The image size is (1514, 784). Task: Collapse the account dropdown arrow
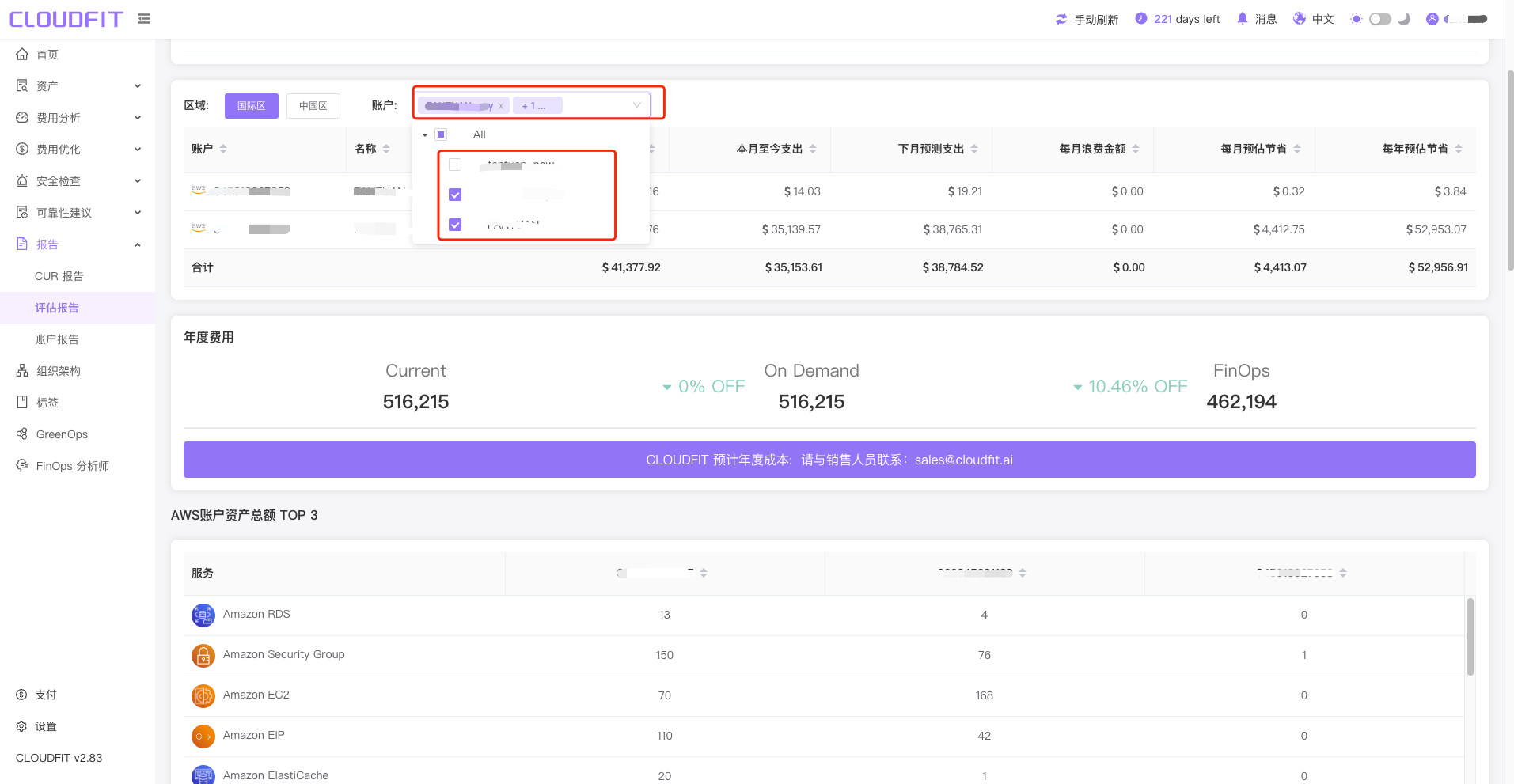(636, 105)
